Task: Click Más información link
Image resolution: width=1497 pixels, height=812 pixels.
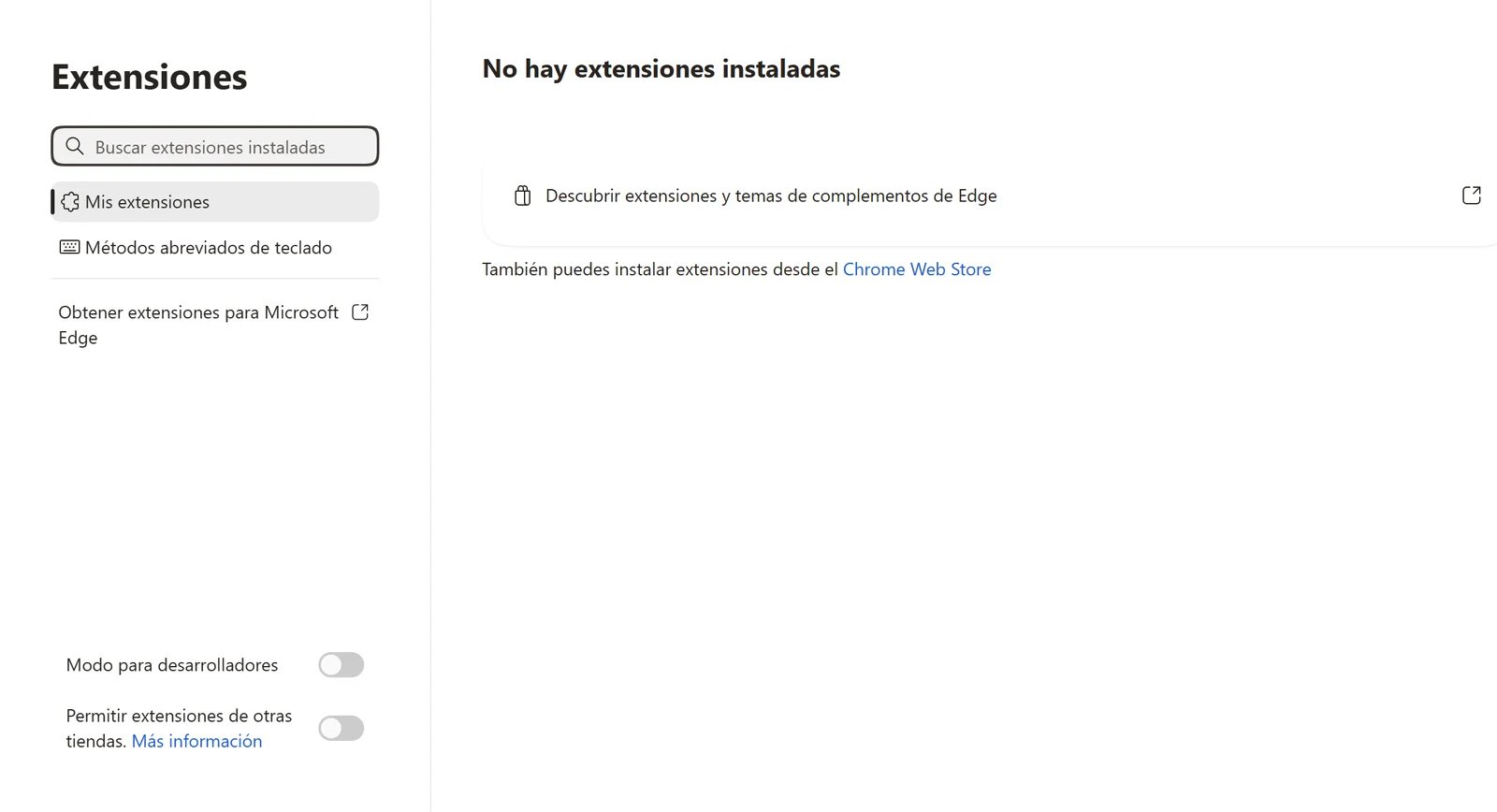Action: 196,741
